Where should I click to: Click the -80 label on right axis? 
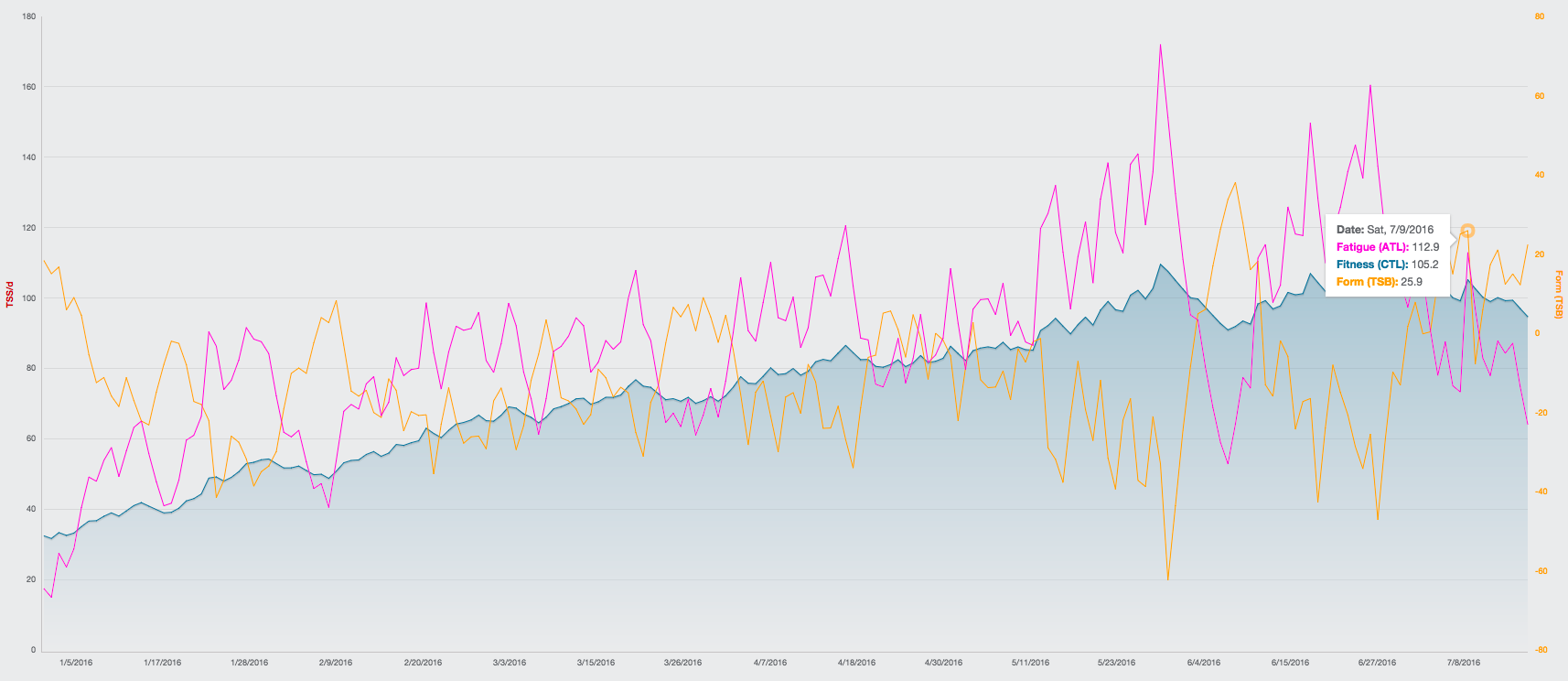pyautogui.click(x=1541, y=650)
